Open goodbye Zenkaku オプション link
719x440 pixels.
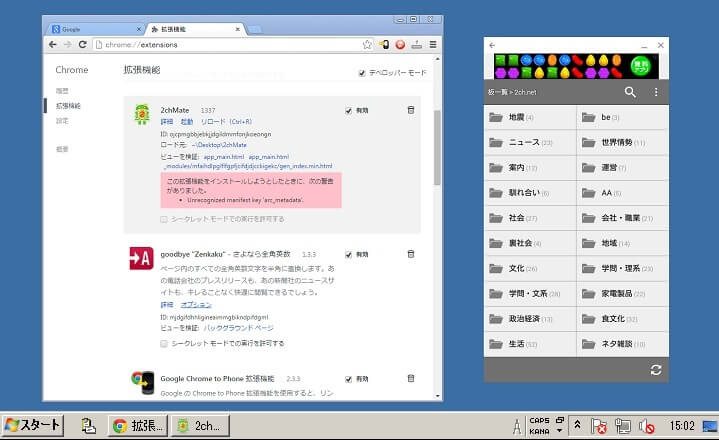[x=196, y=304]
